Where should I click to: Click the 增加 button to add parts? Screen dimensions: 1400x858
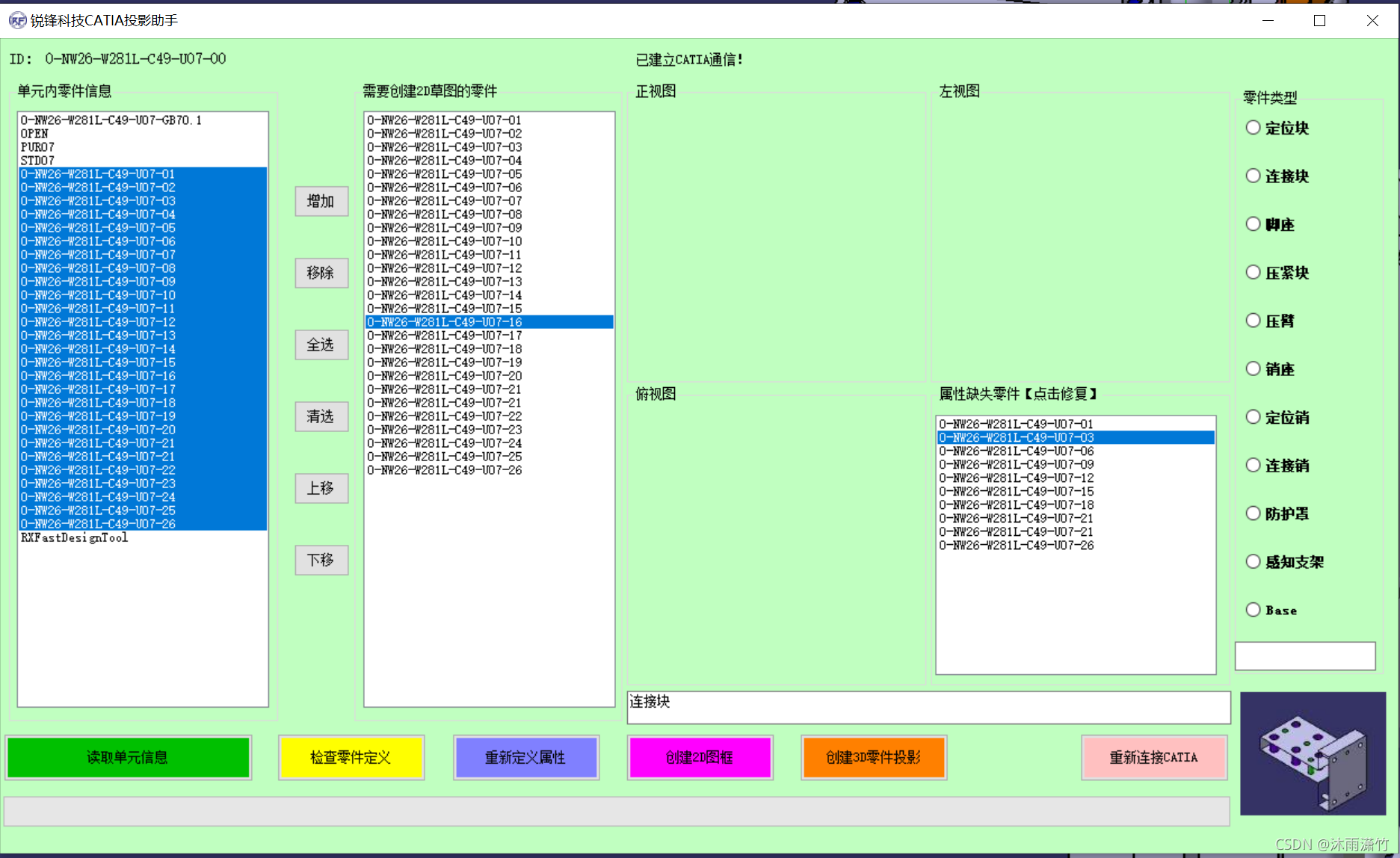[321, 200]
